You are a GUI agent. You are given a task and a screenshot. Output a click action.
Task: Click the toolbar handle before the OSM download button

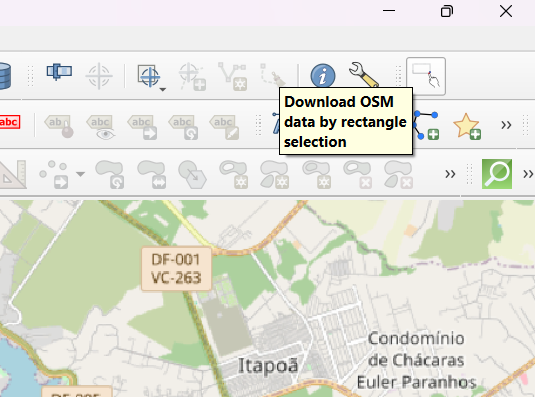(x=398, y=76)
